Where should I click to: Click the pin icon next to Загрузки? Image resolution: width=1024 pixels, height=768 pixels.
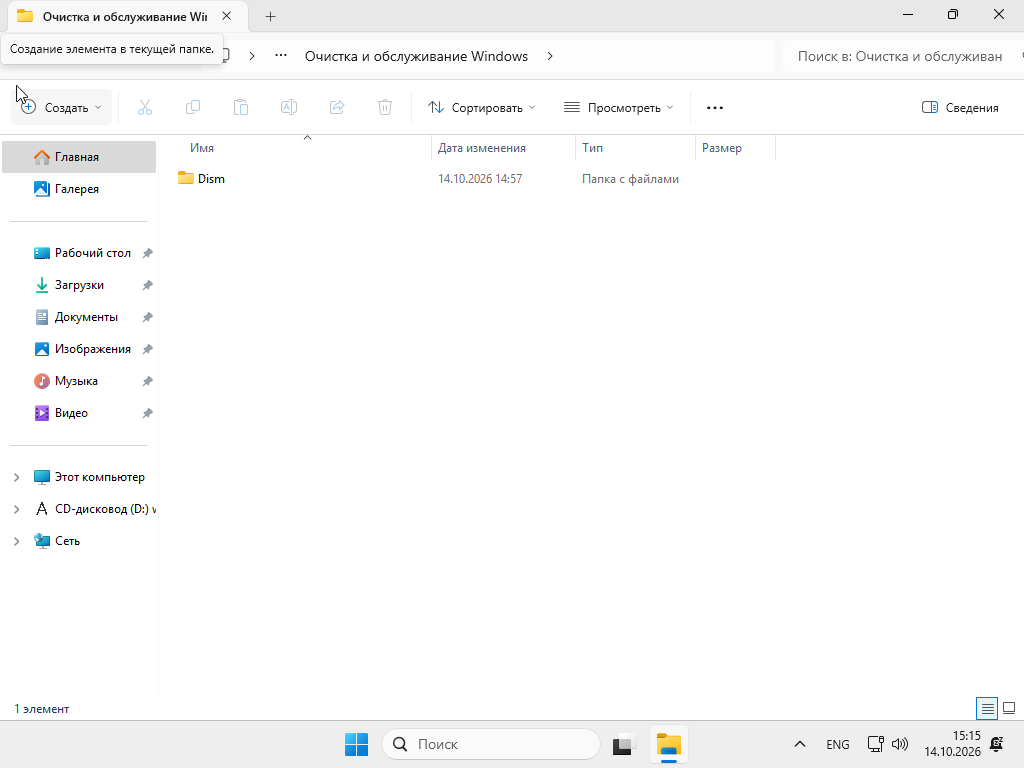[148, 285]
